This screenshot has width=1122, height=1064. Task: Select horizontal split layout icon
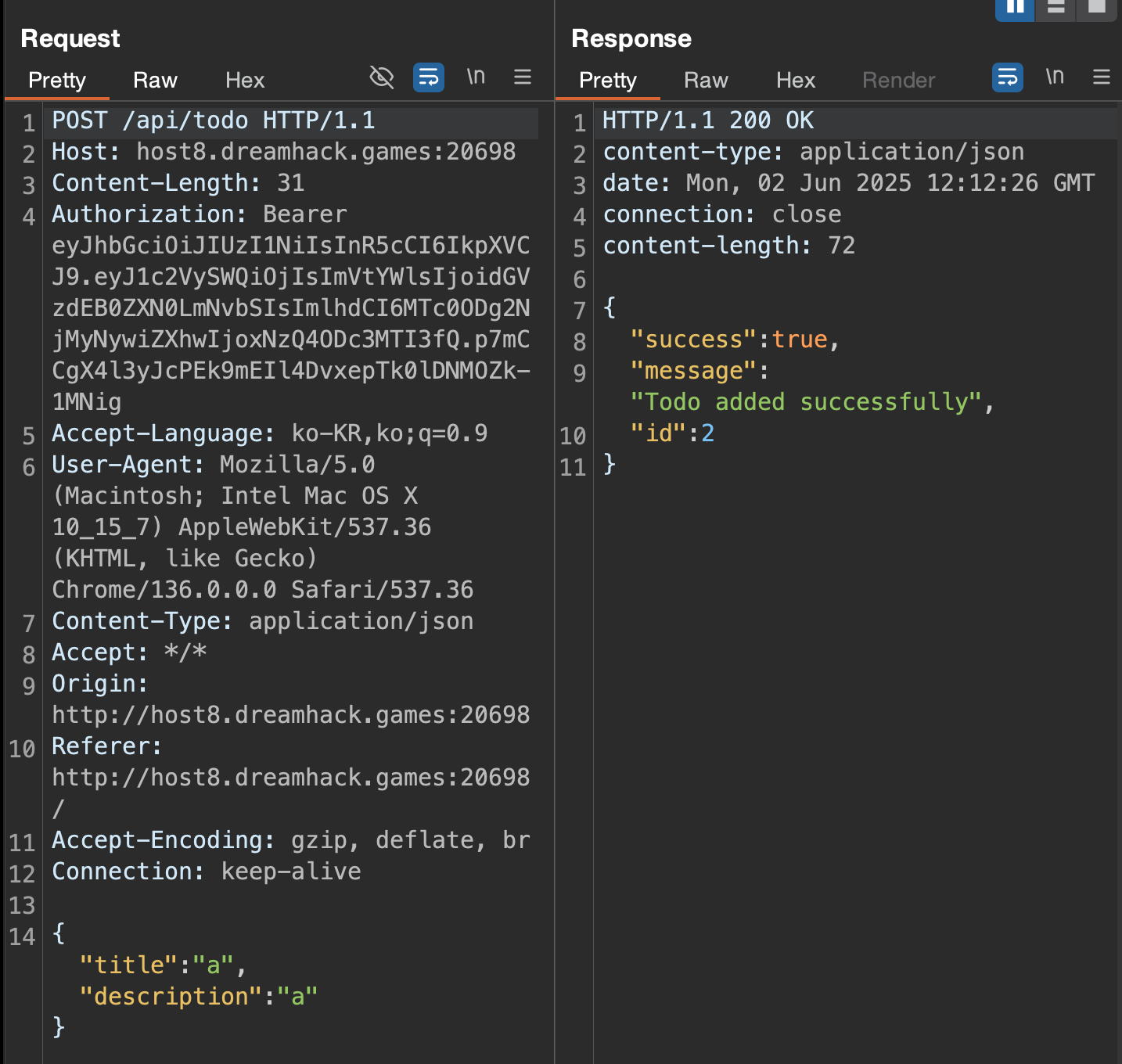click(1055, 8)
